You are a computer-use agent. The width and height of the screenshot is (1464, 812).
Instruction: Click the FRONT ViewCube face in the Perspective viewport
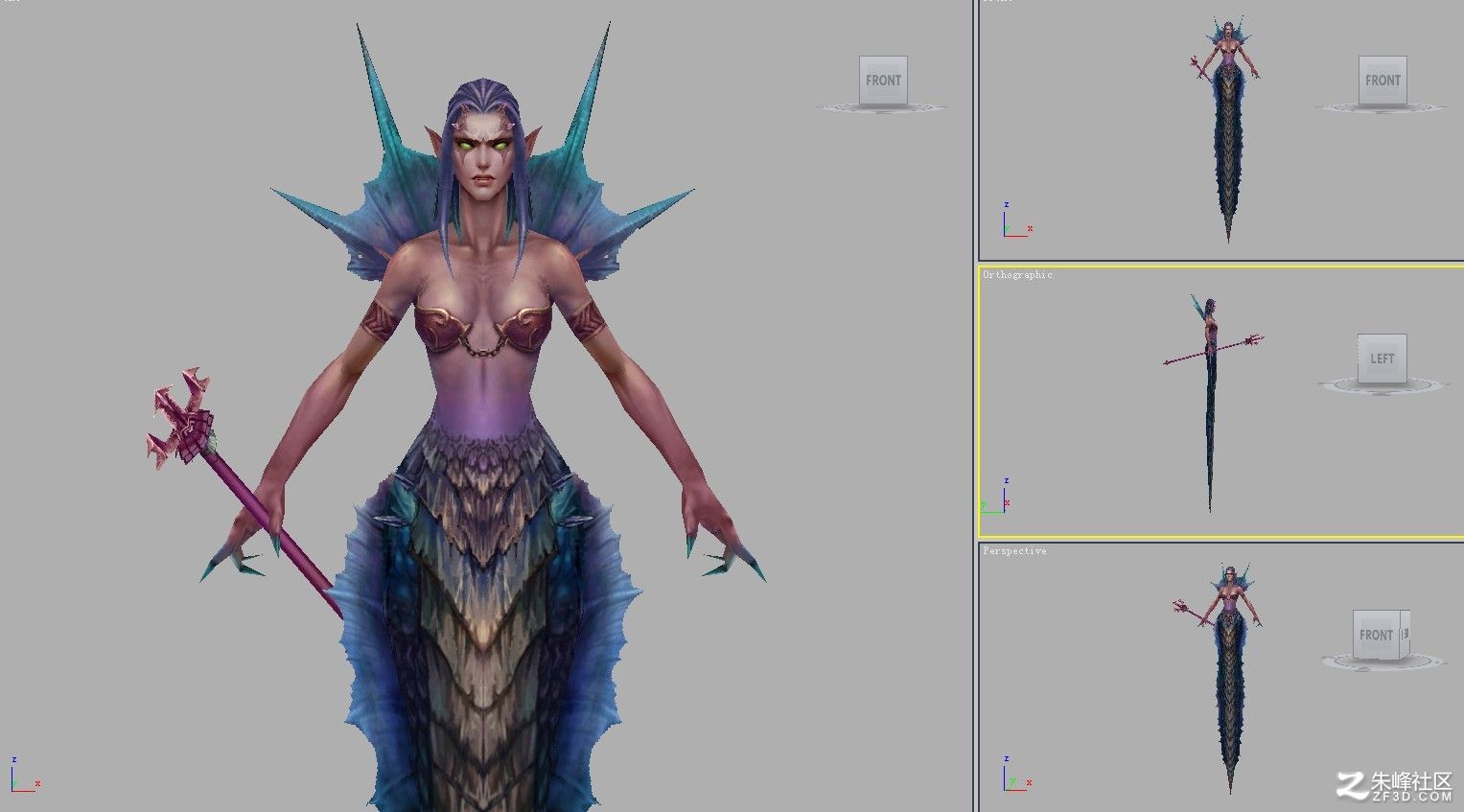pyautogui.click(x=1376, y=634)
